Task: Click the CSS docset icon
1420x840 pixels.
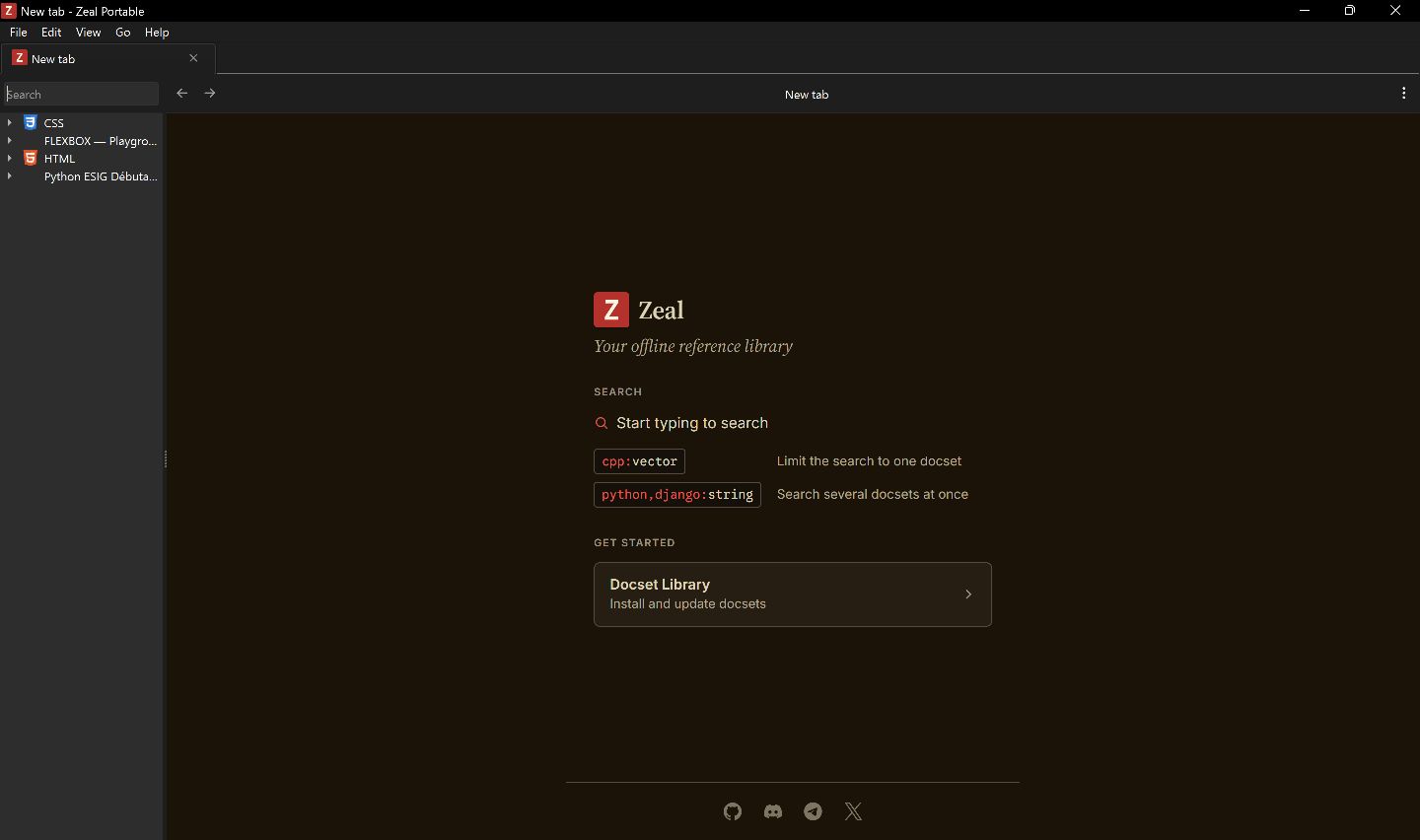Action: (x=31, y=123)
